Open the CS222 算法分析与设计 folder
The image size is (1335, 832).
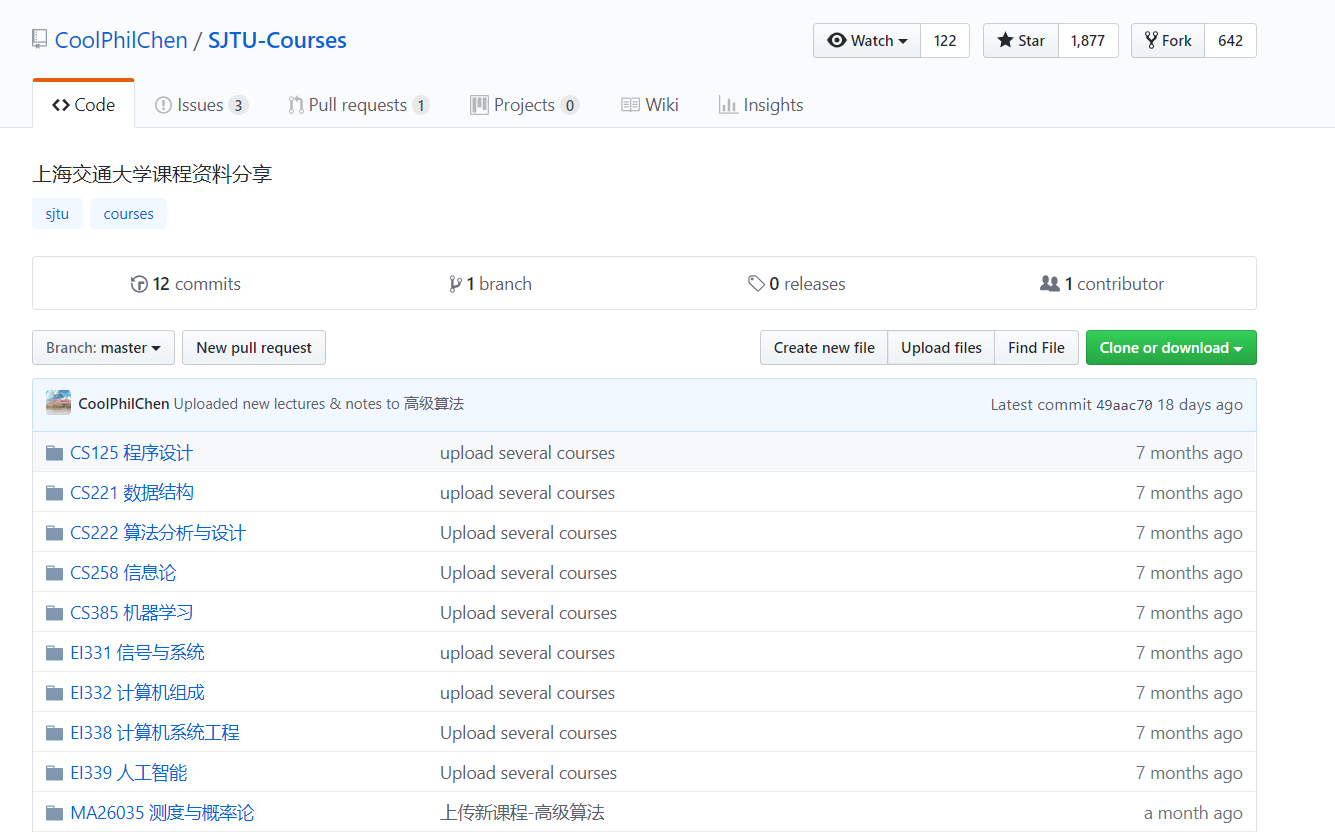pos(158,533)
